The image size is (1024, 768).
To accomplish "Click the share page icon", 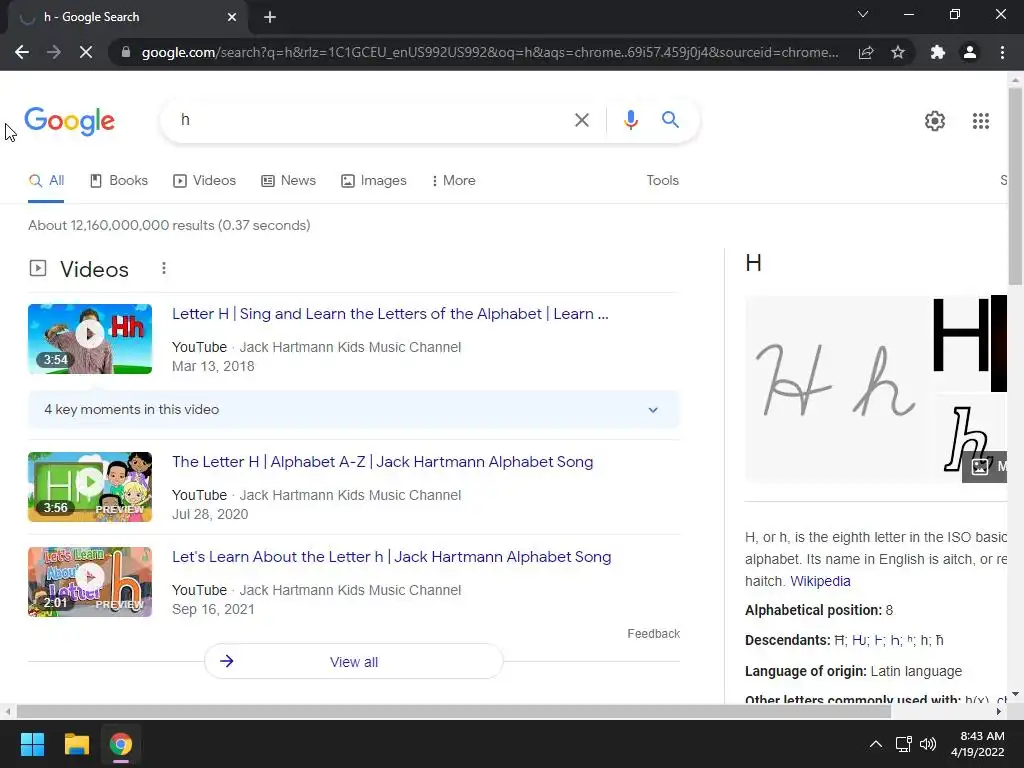I will click(866, 52).
